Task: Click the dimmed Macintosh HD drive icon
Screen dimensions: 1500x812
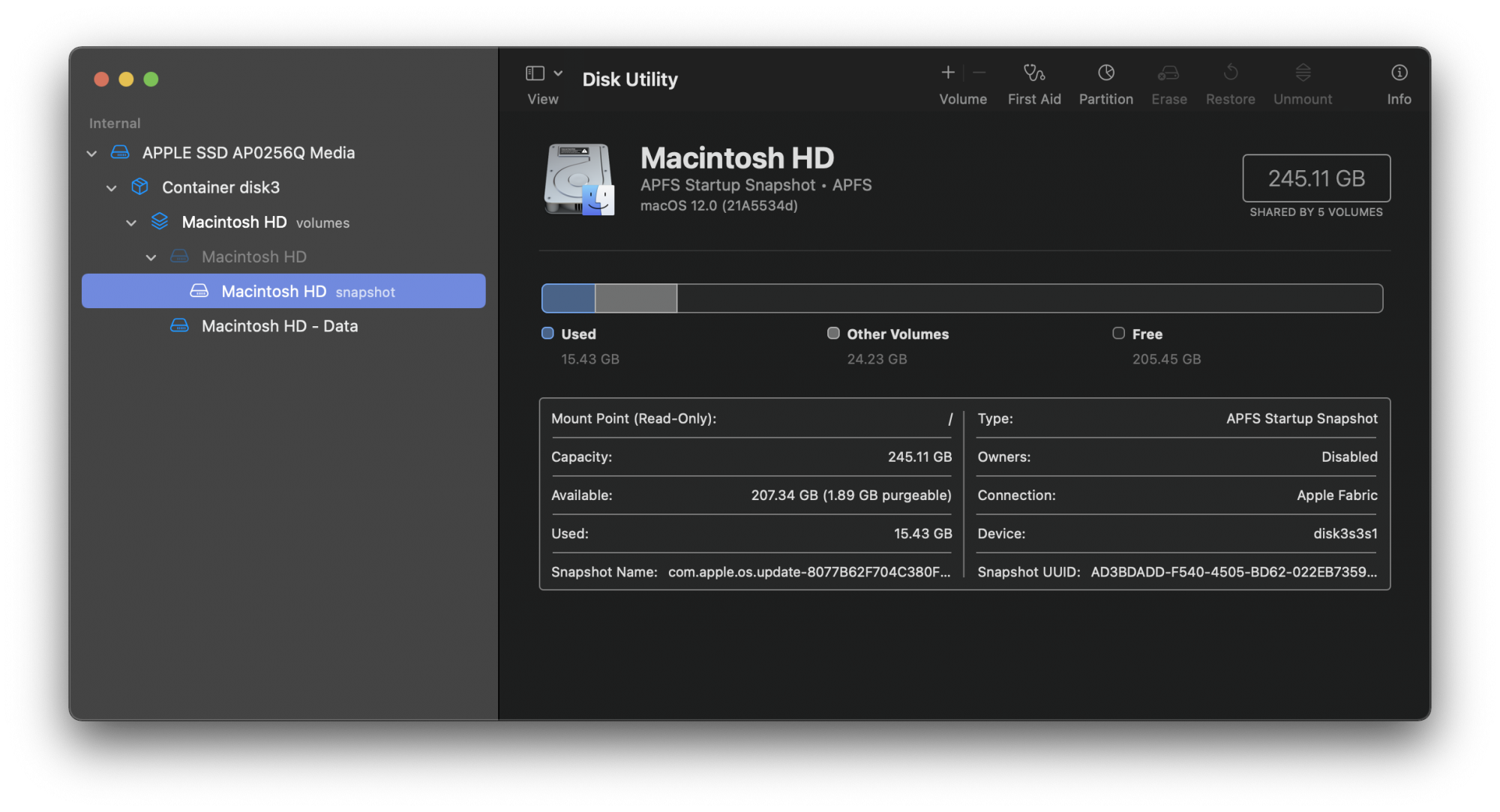Action: point(179,256)
